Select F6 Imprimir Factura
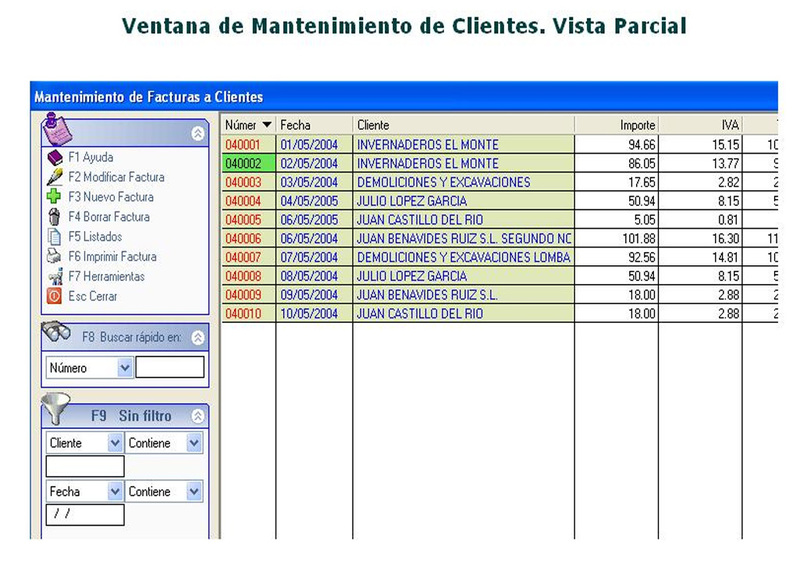Viewport: 800px width, 575px height. pos(113,257)
